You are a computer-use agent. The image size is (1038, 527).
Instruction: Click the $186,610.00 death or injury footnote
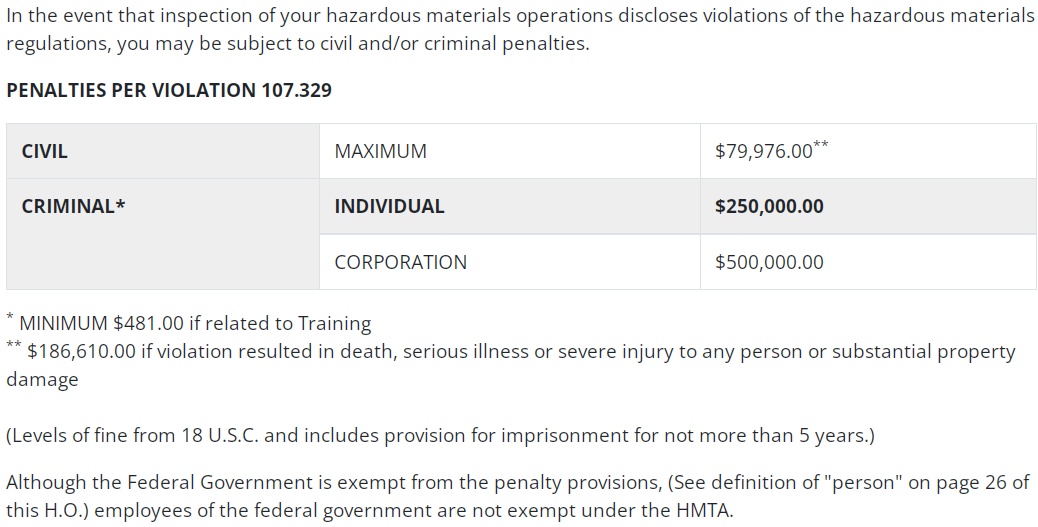click(x=510, y=364)
